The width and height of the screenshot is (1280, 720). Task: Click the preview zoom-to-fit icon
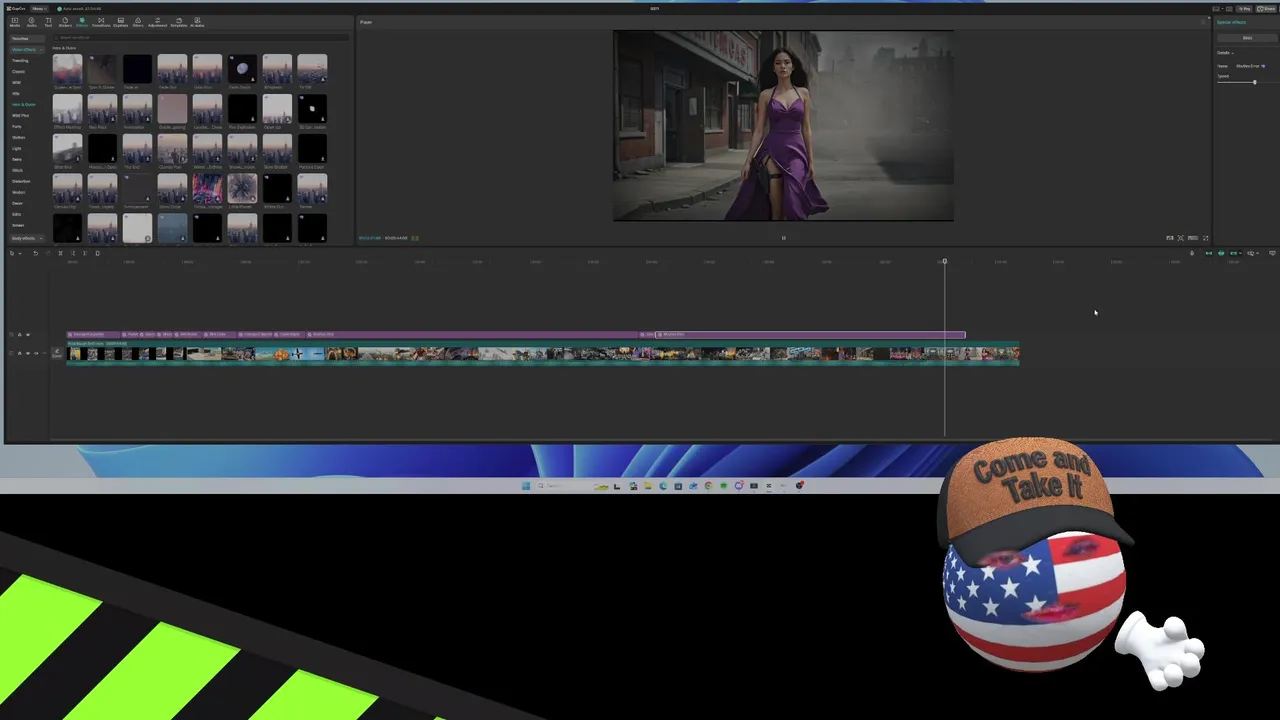click(x=1181, y=238)
